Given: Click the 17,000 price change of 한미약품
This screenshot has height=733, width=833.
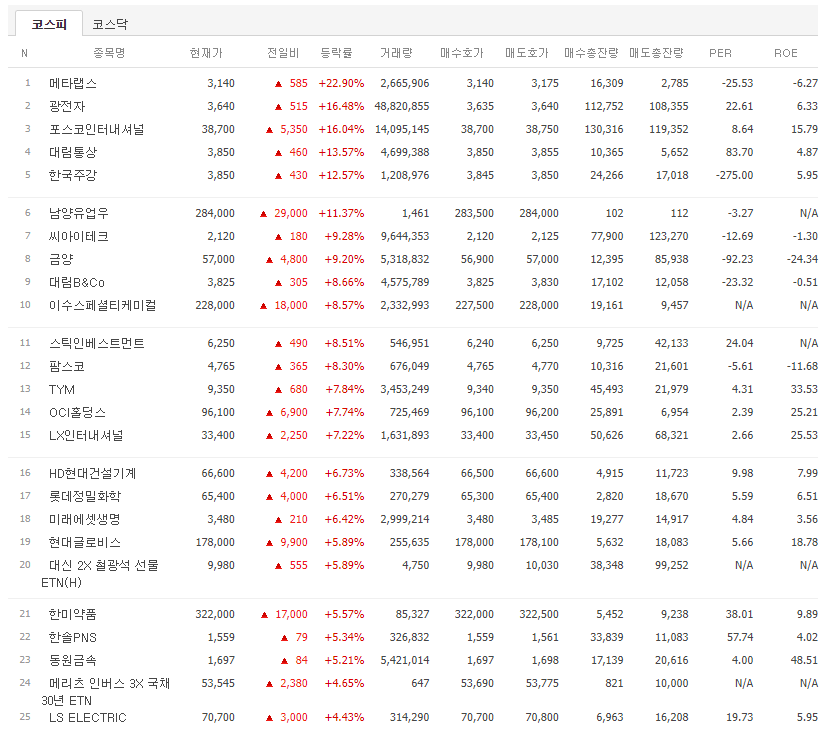Looking at the screenshot, I should (x=291, y=615).
